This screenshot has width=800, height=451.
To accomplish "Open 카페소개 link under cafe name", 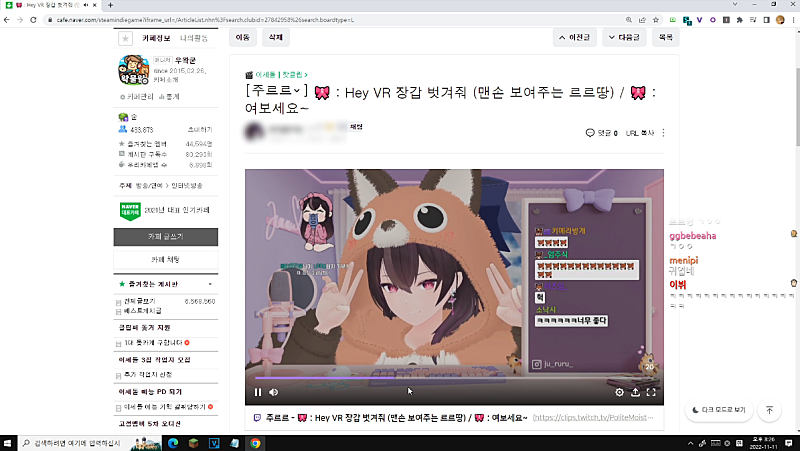I will click(166, 80).
